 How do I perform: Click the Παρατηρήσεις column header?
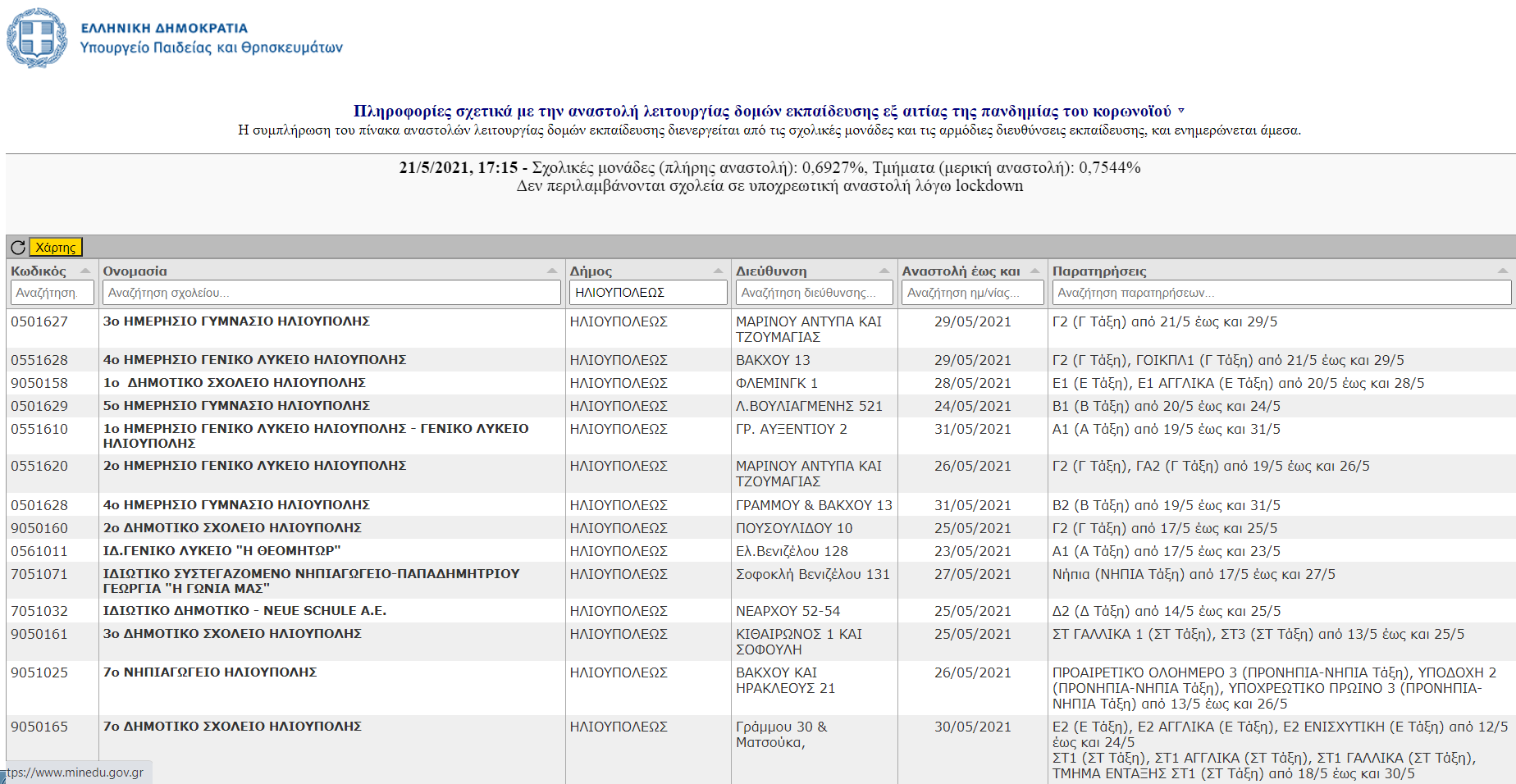pos(1099,271)
